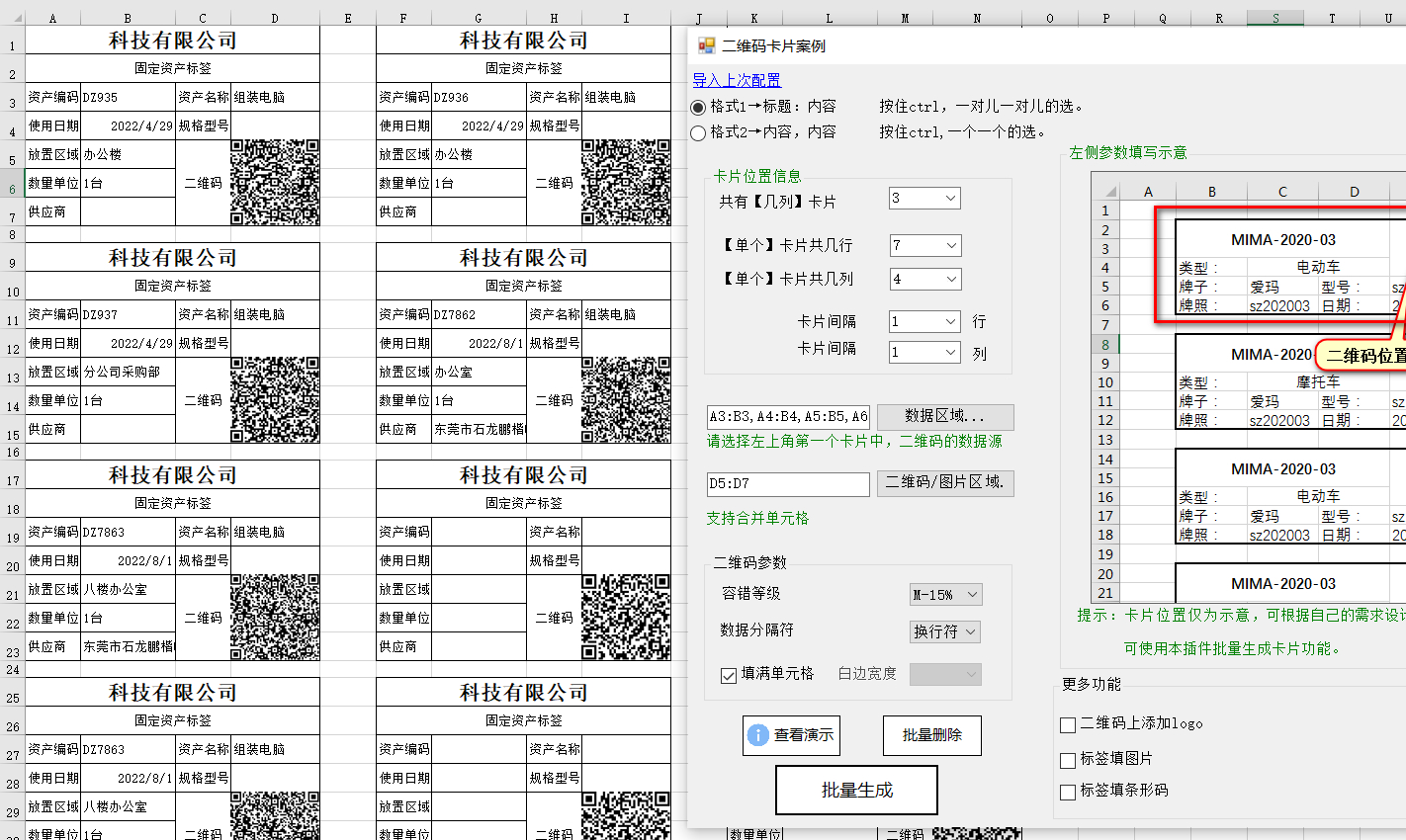Click date cell 2022/8/1 in row 12

coord(479,343)
